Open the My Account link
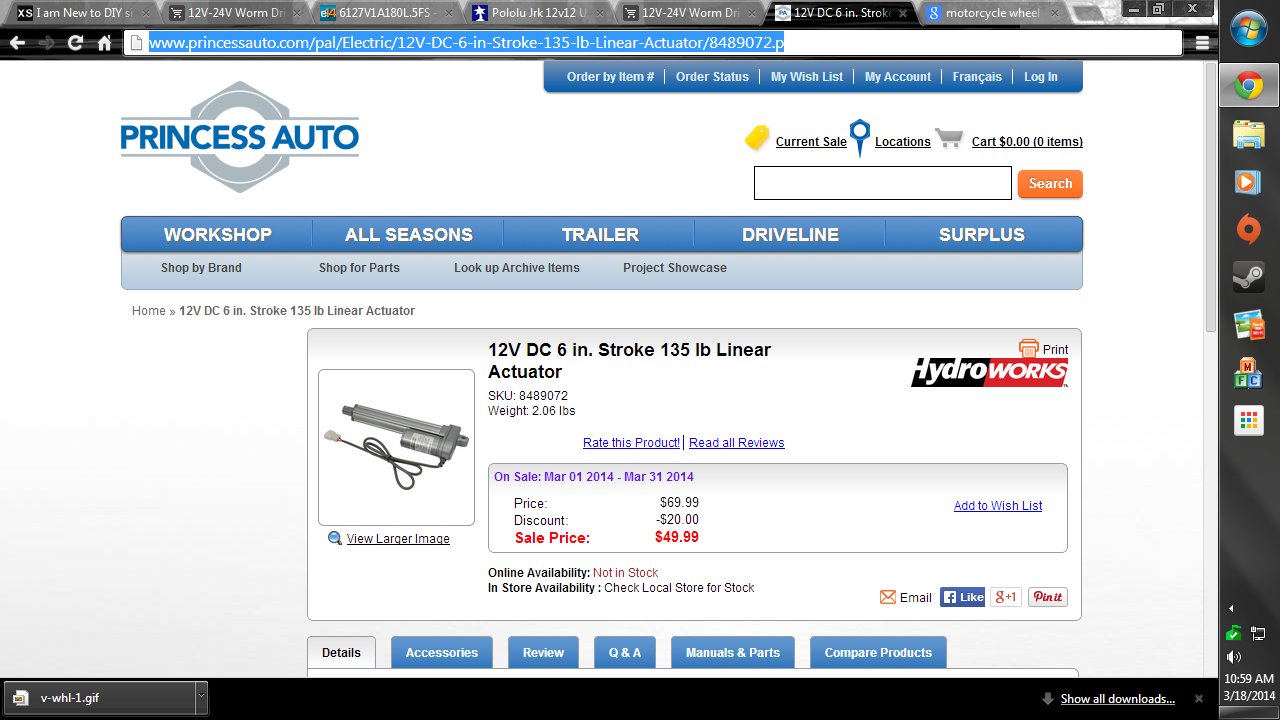The image size is (1280, 720). pos(898,77)
